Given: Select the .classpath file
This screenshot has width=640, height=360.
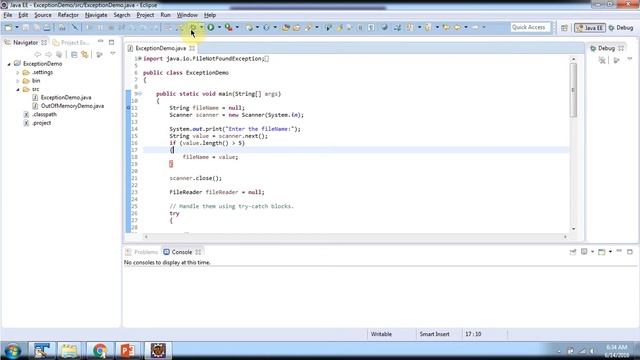Looking at the screenshot, I should pos(44,114).
